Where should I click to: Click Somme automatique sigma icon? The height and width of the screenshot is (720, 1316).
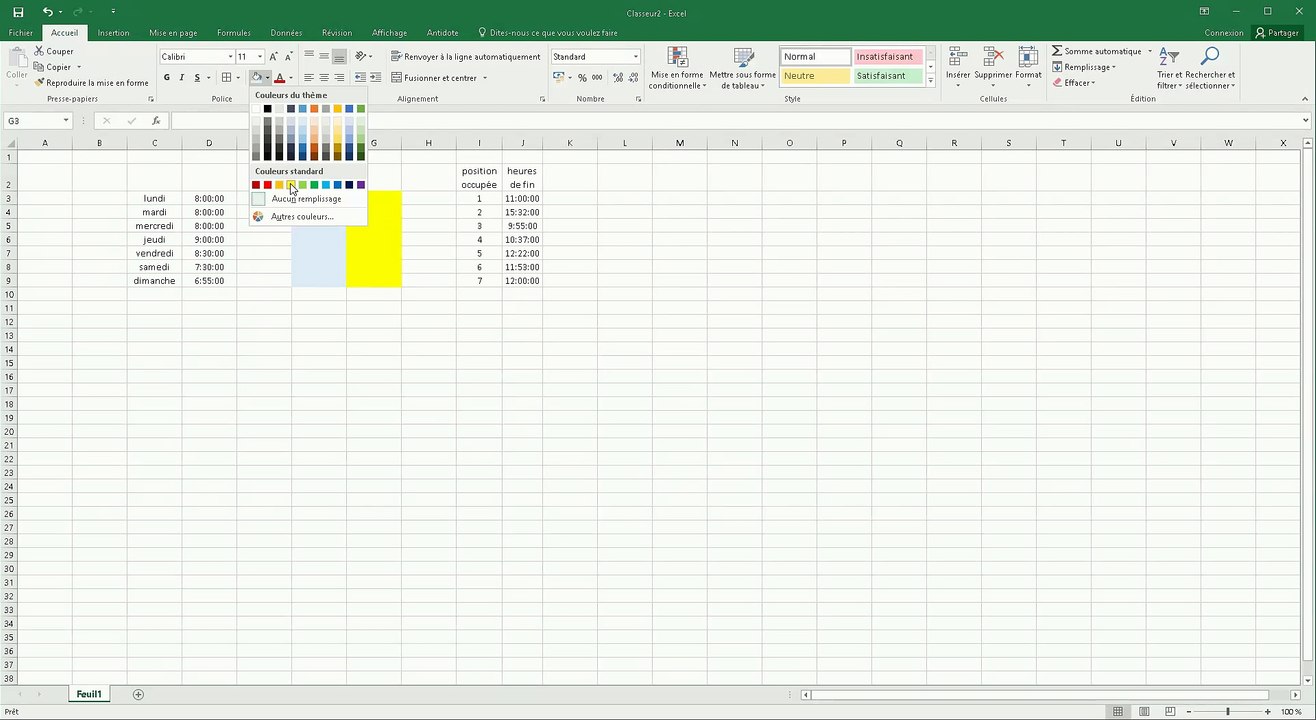1057,51
